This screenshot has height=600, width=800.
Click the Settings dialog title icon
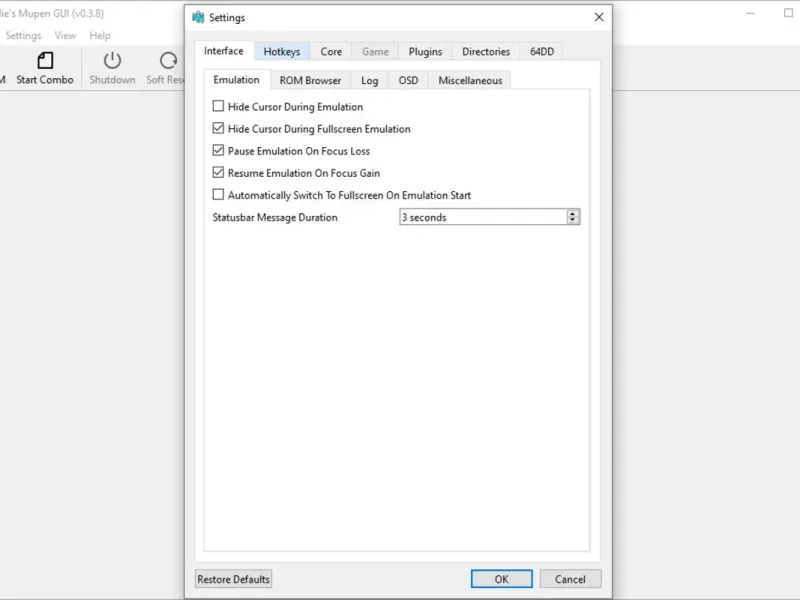(198, 17)
